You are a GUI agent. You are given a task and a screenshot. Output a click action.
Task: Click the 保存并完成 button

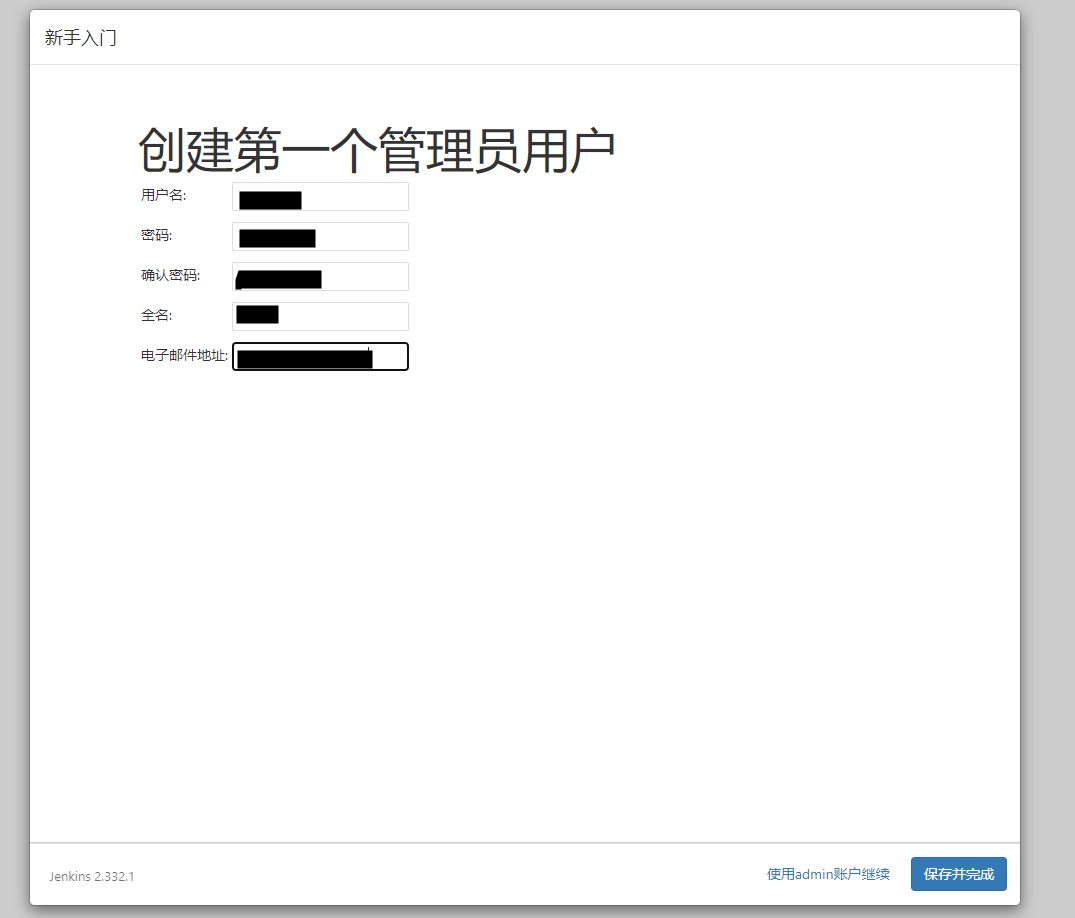(958, 873)
